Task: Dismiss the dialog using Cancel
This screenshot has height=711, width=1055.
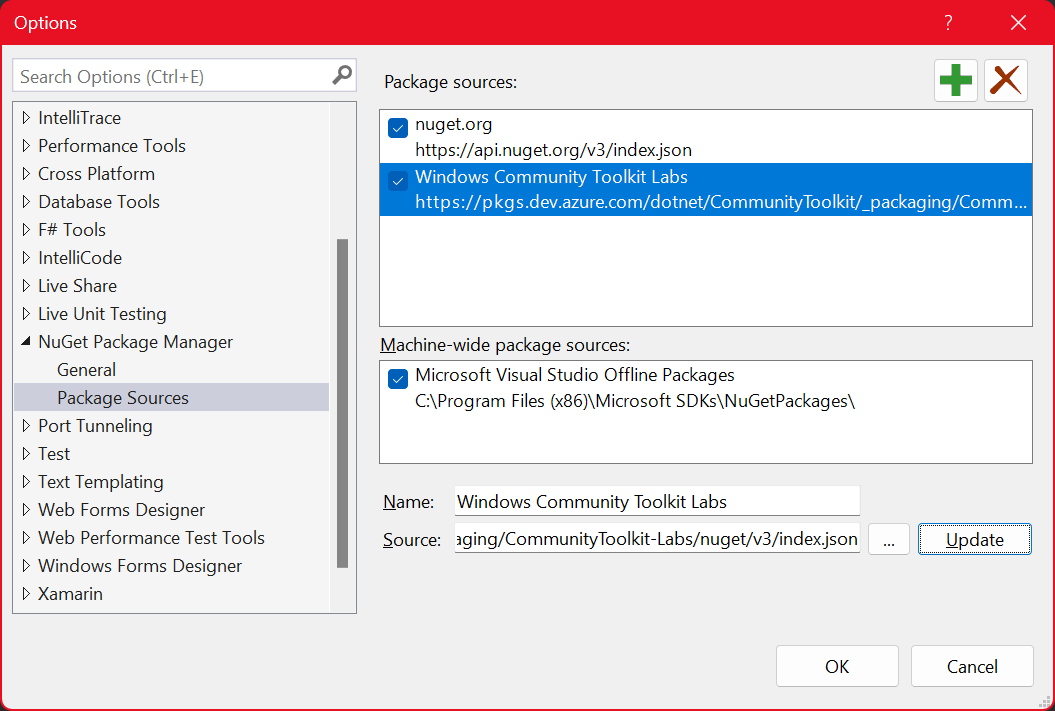Action: point(971,666)
